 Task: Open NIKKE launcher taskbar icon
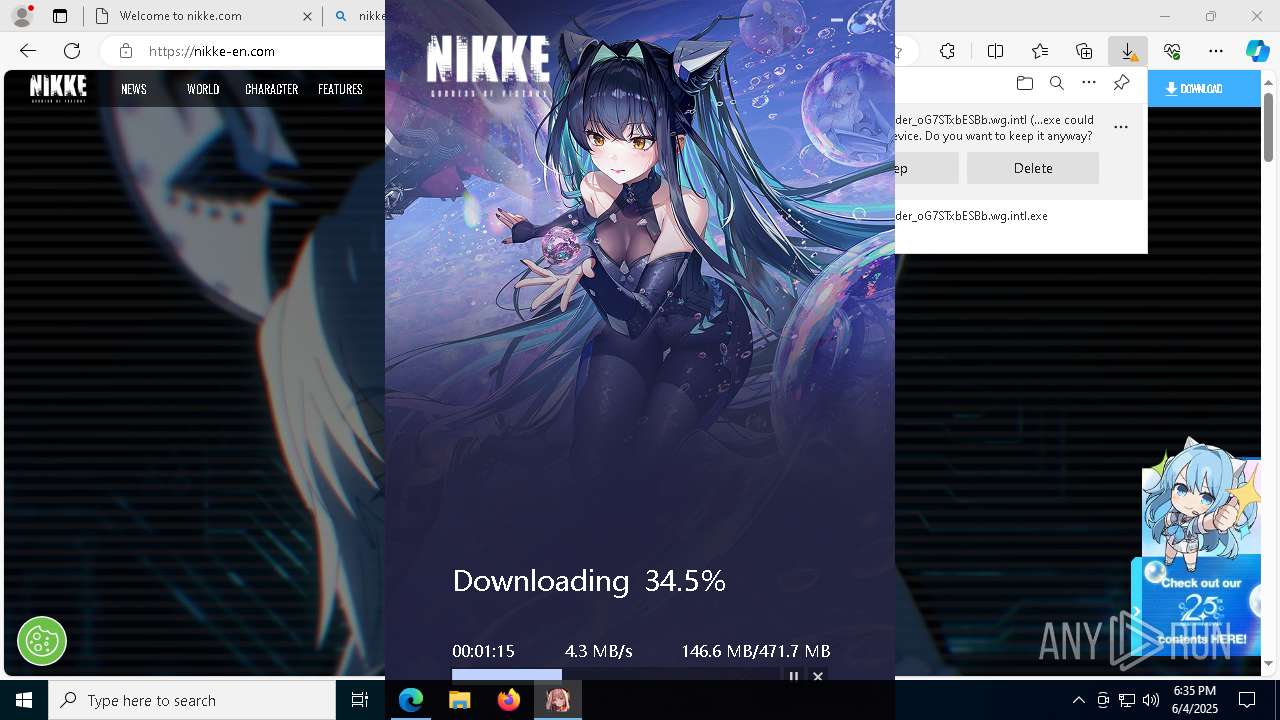558,700
